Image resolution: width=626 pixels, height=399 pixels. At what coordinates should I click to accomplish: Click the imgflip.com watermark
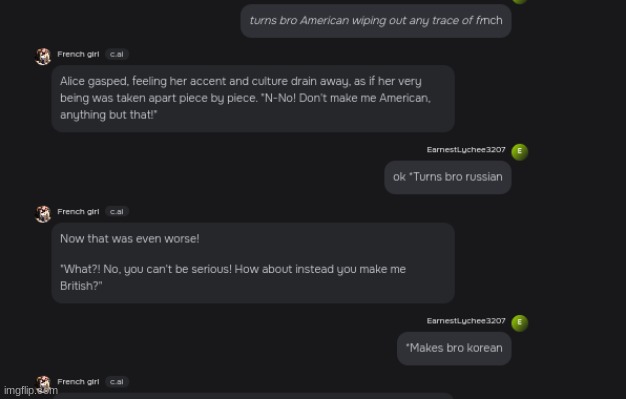pos(31,391)
